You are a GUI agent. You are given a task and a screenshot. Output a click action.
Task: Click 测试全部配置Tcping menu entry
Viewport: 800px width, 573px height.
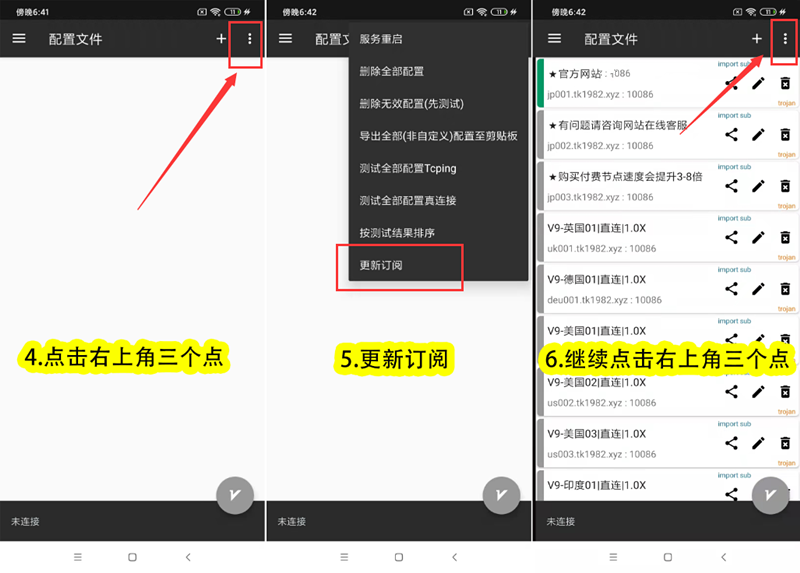tap(408, 168)
